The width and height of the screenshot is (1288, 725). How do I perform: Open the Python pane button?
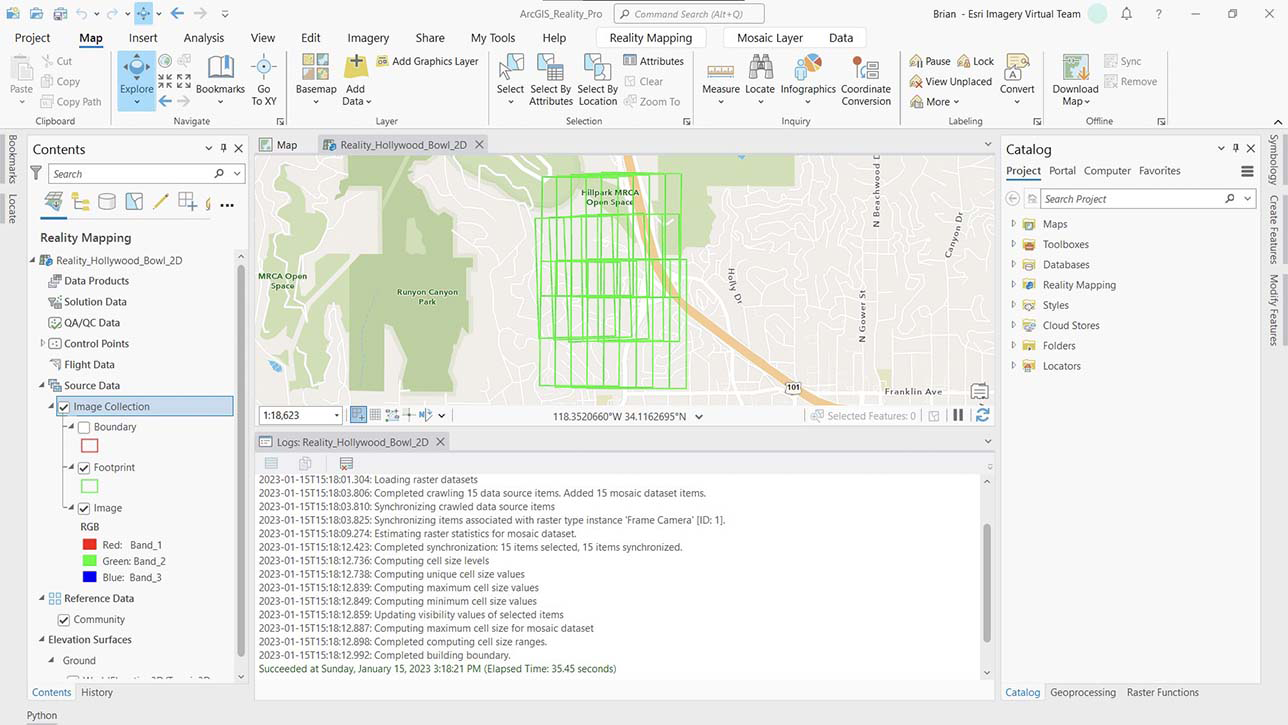click(x=42, y=715)
